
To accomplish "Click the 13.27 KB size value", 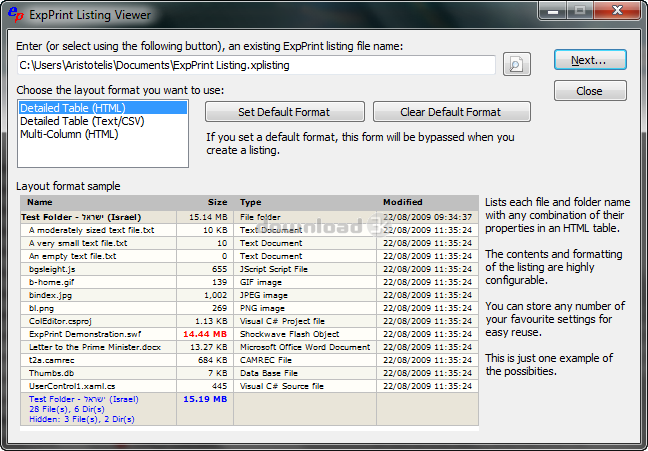I will pos(209,347).
